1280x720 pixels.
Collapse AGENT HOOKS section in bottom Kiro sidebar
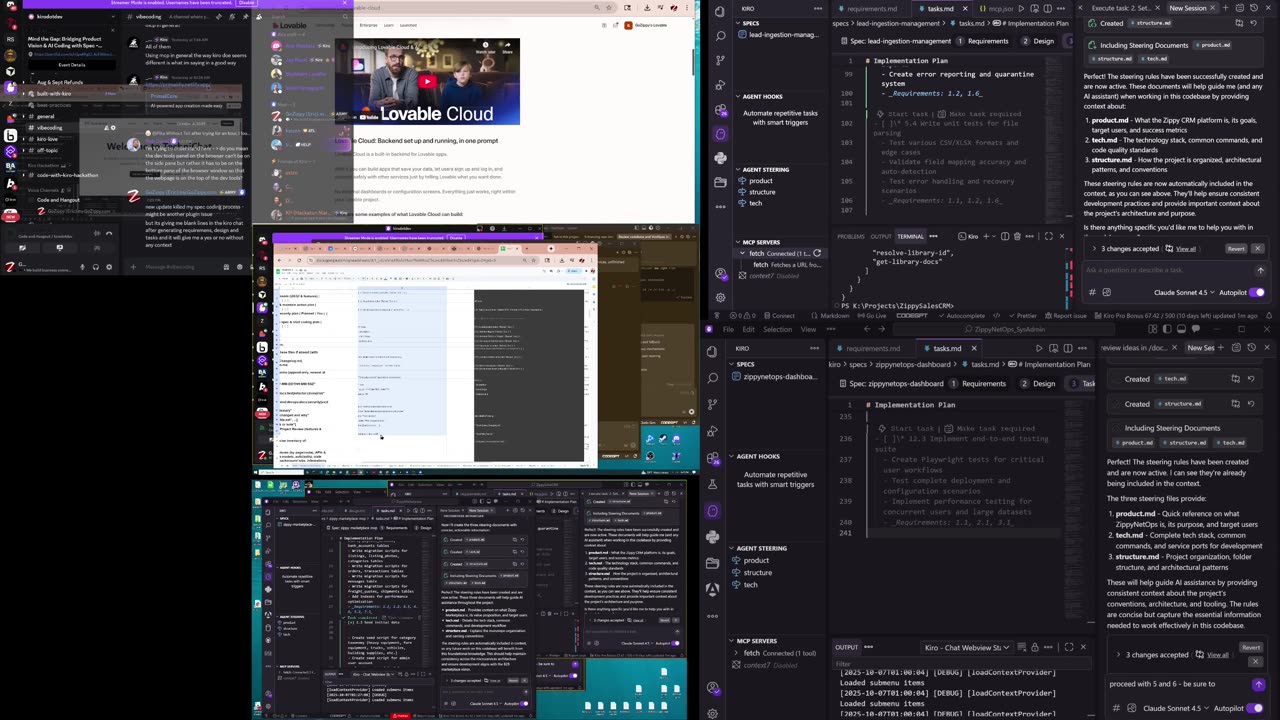(758, 456)
